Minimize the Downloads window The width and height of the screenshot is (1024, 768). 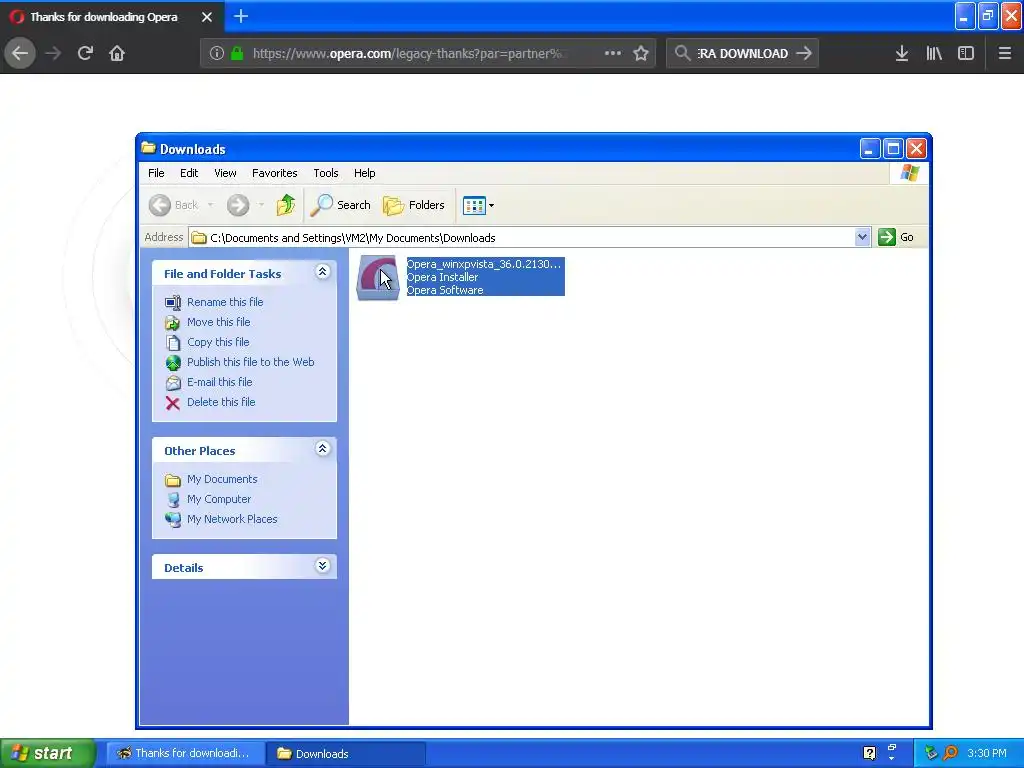[x=869, y=149]
